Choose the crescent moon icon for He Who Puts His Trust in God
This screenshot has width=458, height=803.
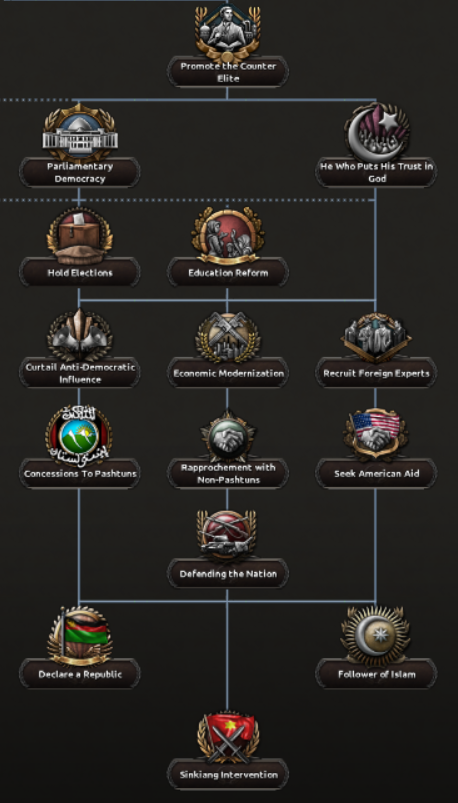377,133
